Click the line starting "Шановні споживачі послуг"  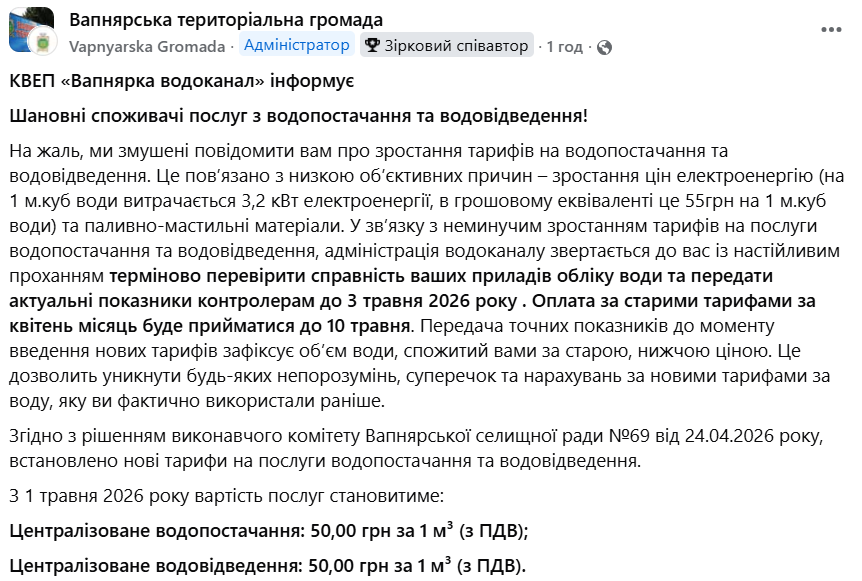[x=298, y=115]
